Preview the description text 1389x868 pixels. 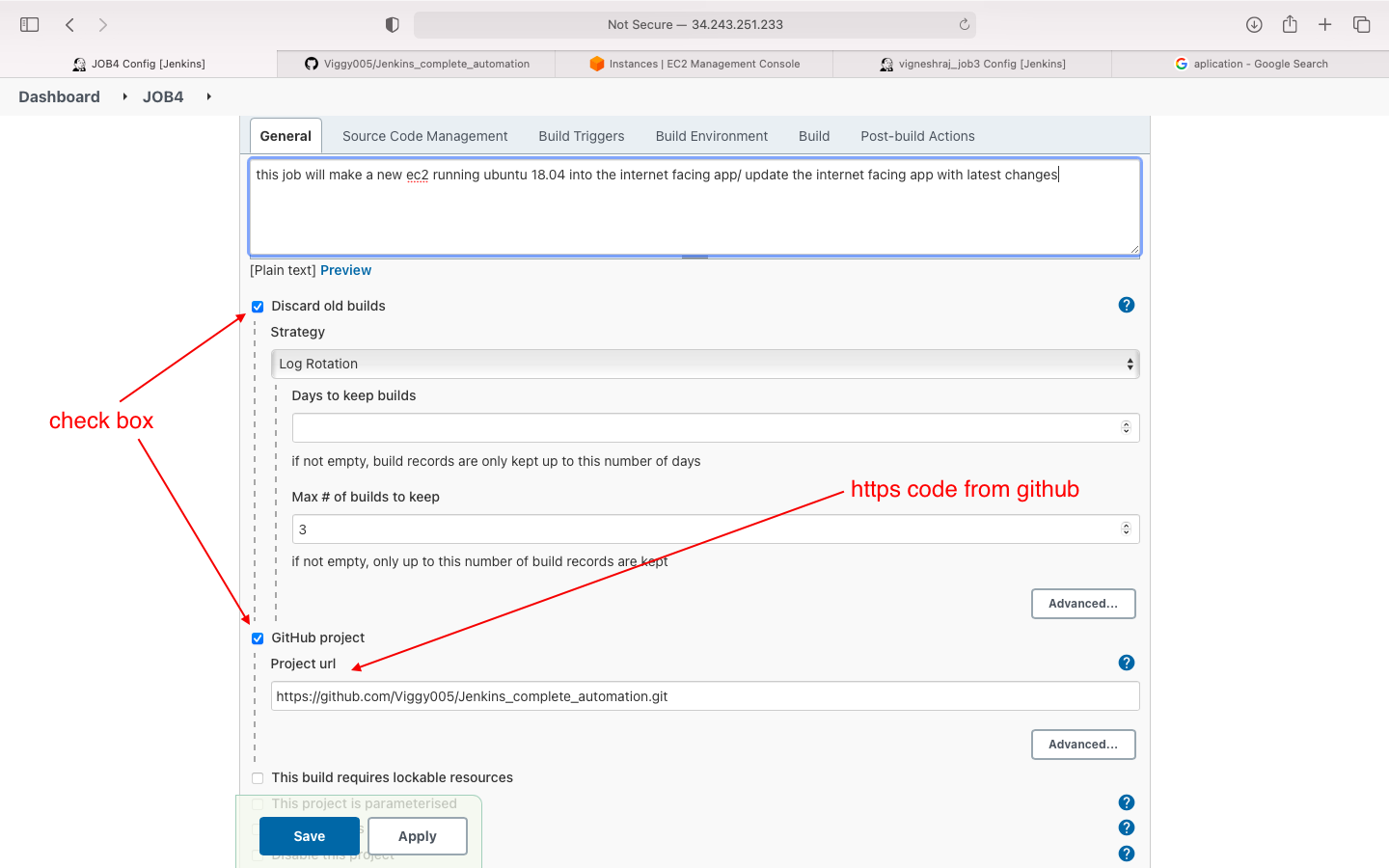tap(345, 270)
